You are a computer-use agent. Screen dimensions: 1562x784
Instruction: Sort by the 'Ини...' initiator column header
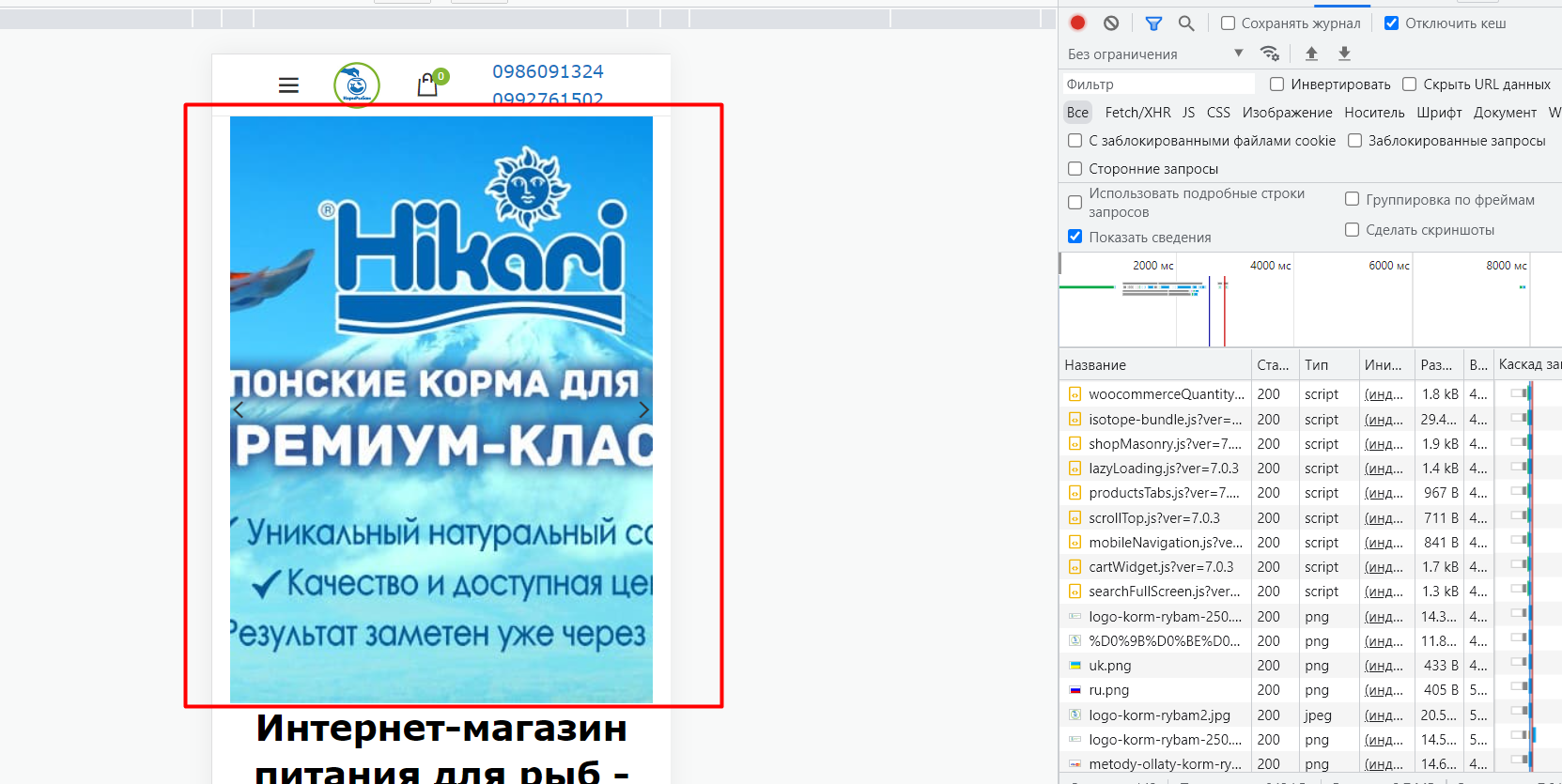click(1385, 365)
